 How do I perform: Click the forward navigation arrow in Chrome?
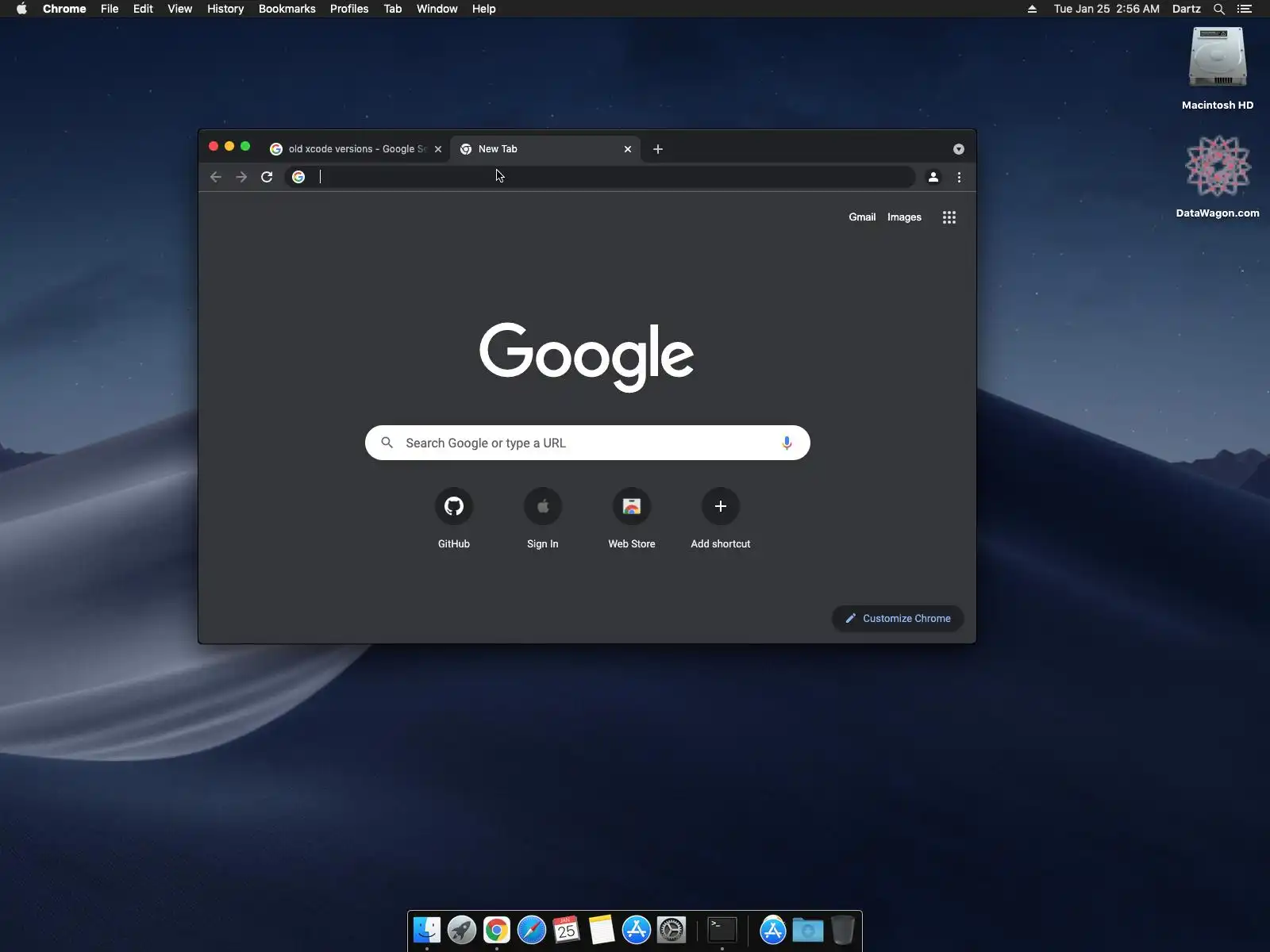coord(241,177)
